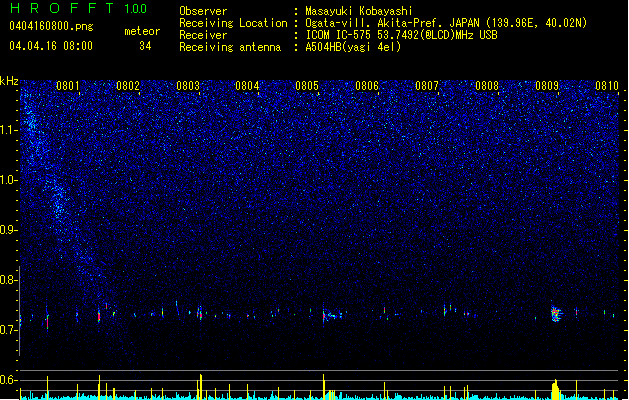
Task: Click the 0805 time marker
Action: (x=307, y=85)
